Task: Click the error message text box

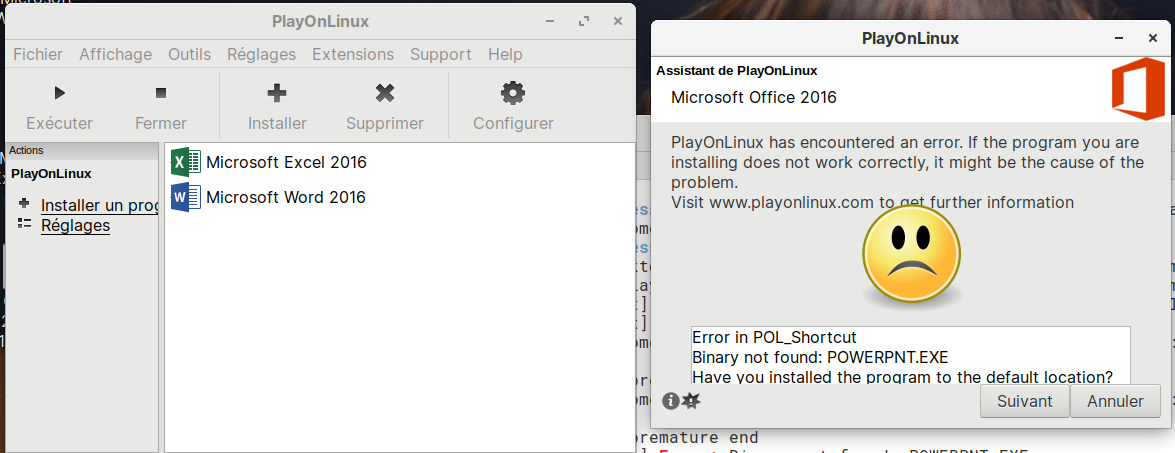Action: tap(910, 356)
